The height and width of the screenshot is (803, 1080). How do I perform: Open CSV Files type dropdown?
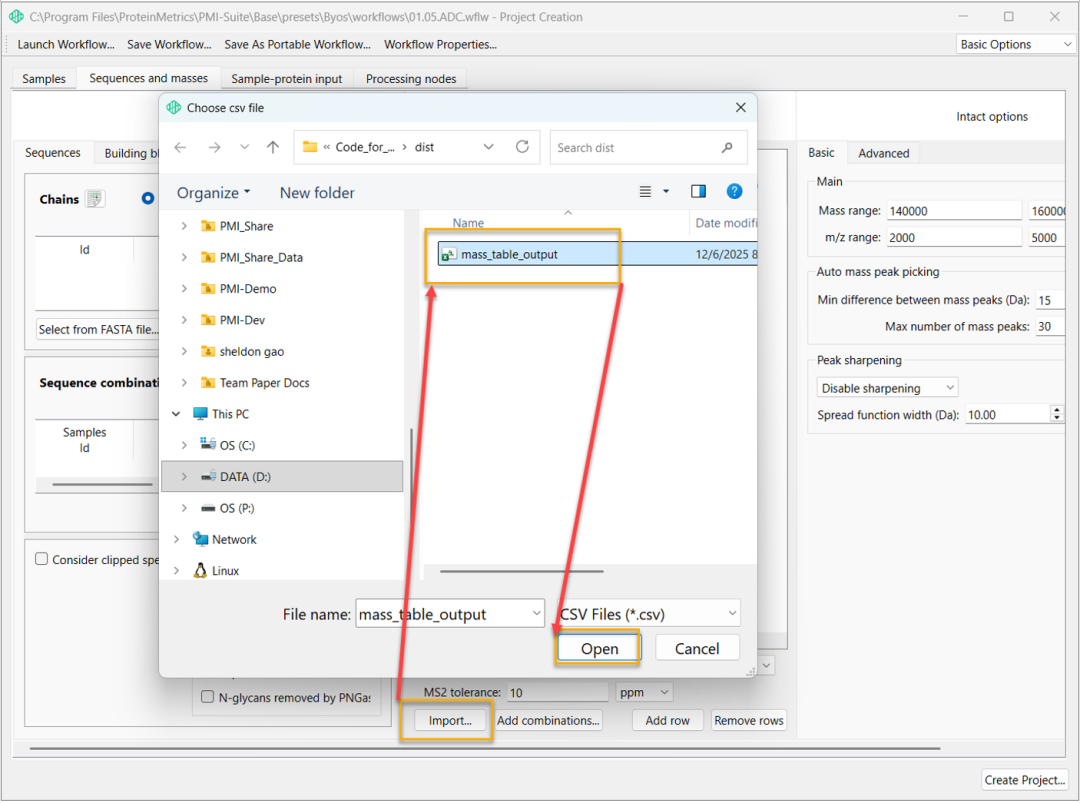[x=648, y=614]
